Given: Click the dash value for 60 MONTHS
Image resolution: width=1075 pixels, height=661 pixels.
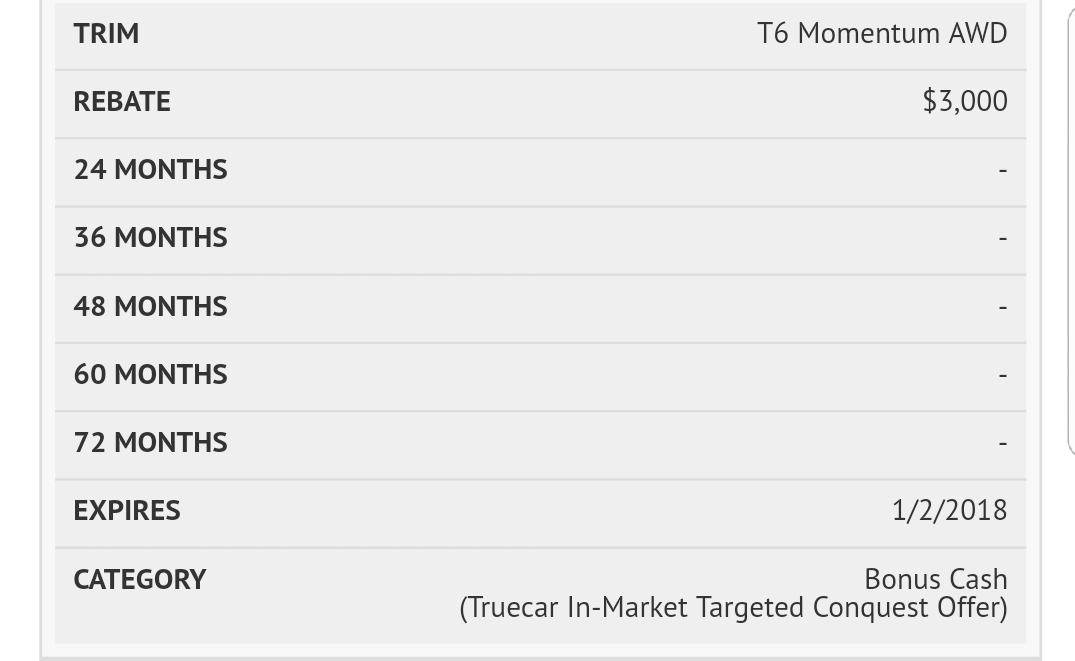Looking at the screenshot, I should click(1003, 374).
